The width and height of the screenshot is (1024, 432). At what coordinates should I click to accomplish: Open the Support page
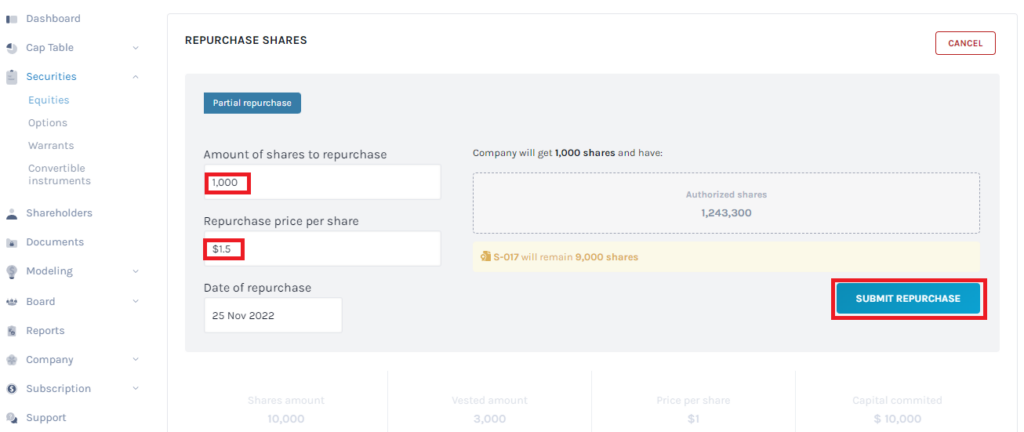tap(46, 418)
